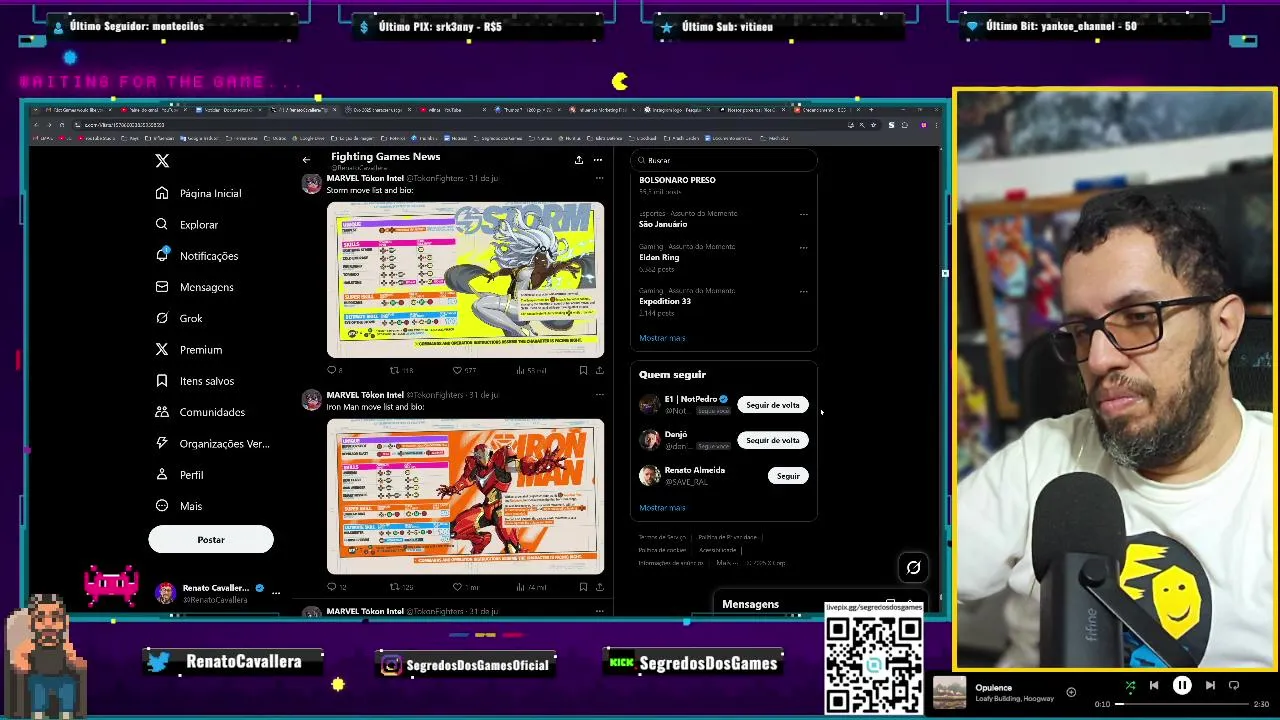Repost the Storm move list post
The width and height of the screenshot is (1280, 720).
(x=394, y=370)
